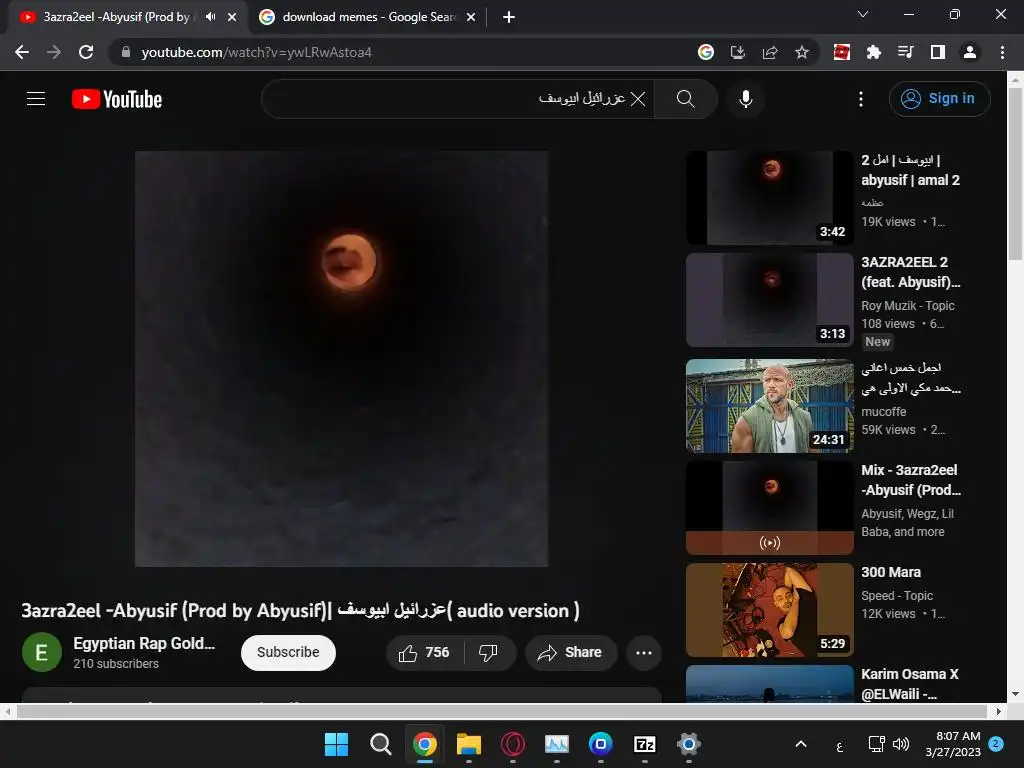Open Chrome extensions puzzle menu

[873, 52]
